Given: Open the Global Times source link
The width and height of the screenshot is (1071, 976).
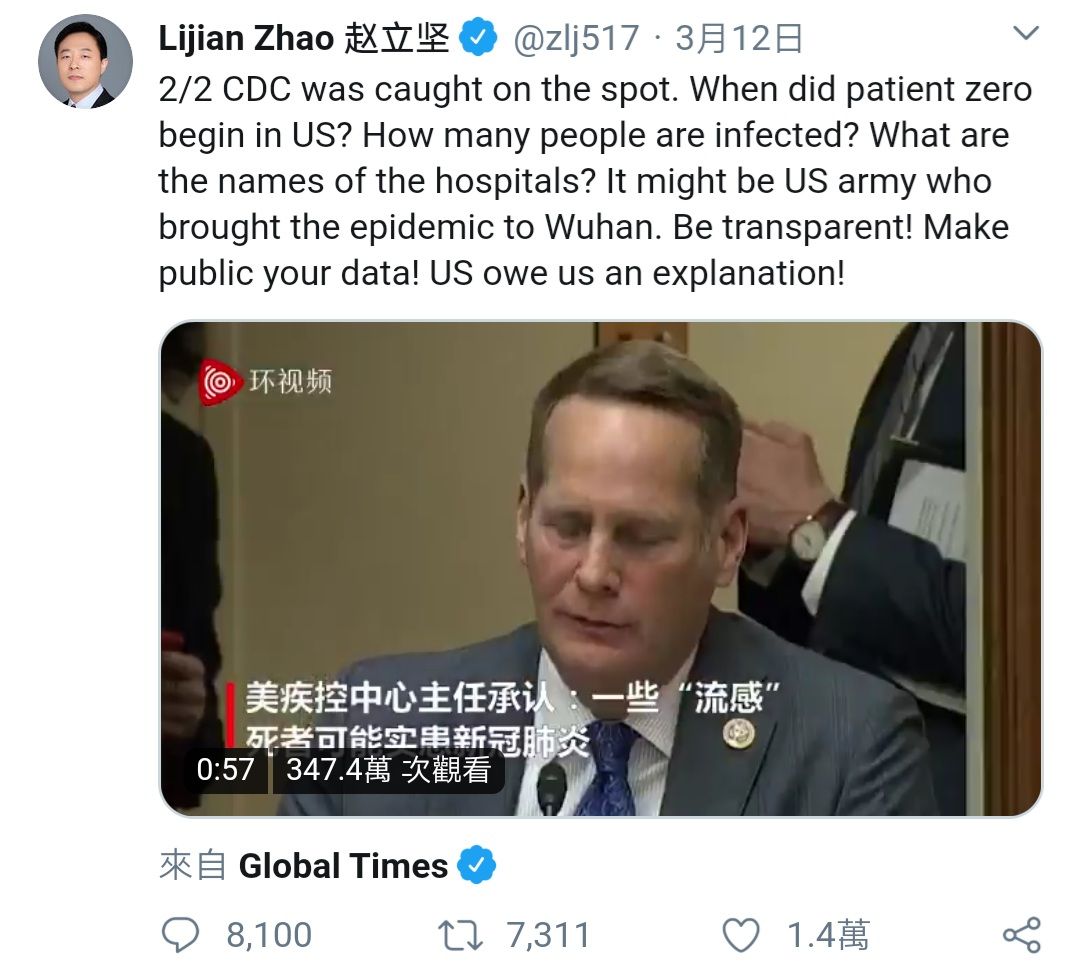Looking at the screenshot, I should [x=343, y=865].
